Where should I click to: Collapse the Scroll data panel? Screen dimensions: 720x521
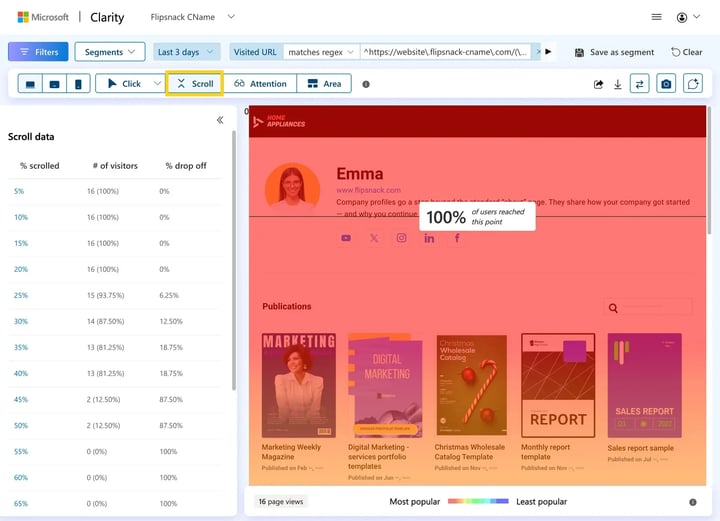point(220,120)
